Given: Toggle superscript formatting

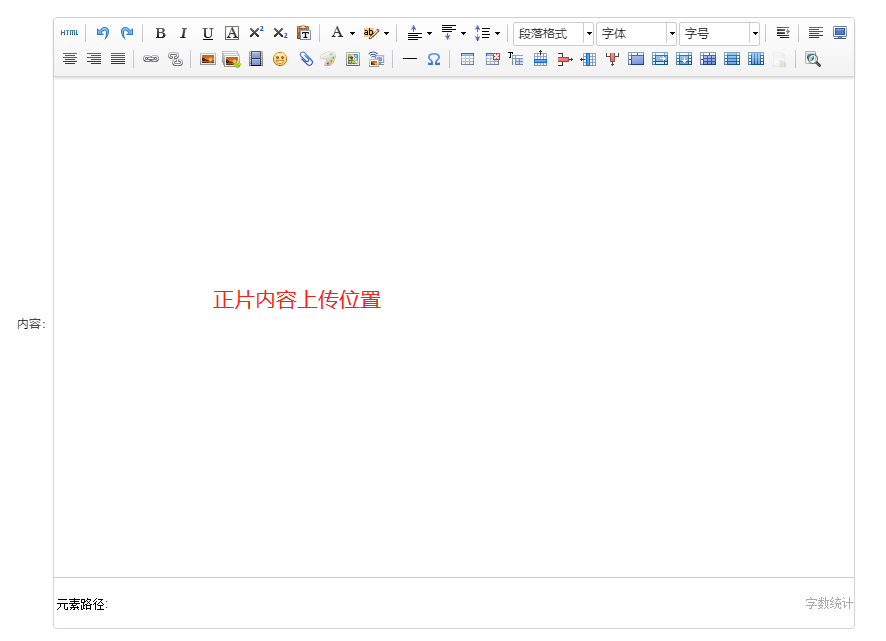Looking at the screenshot, I should point(256,33).
